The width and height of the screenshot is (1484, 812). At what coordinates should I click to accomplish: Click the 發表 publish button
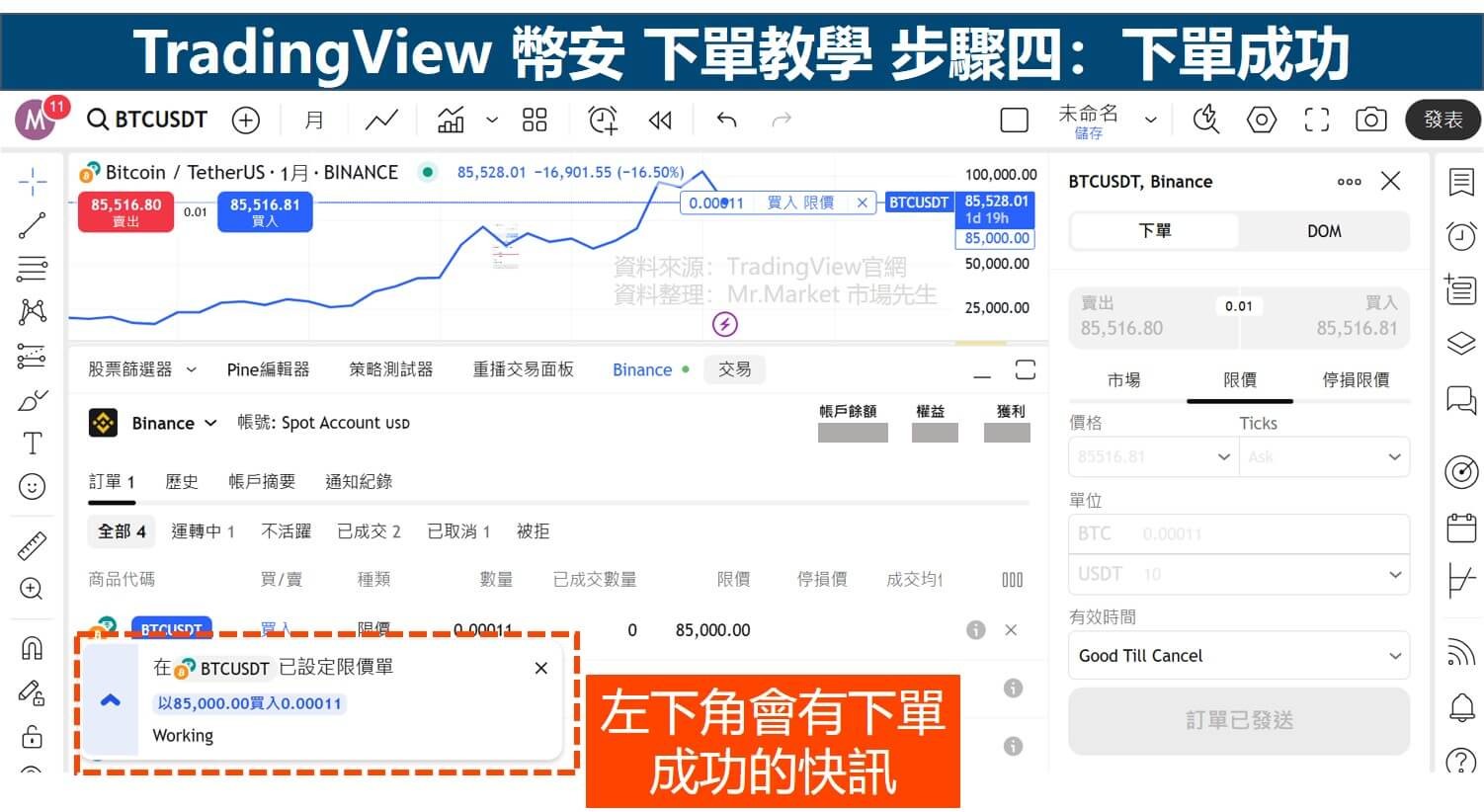tap(1442, 121)
